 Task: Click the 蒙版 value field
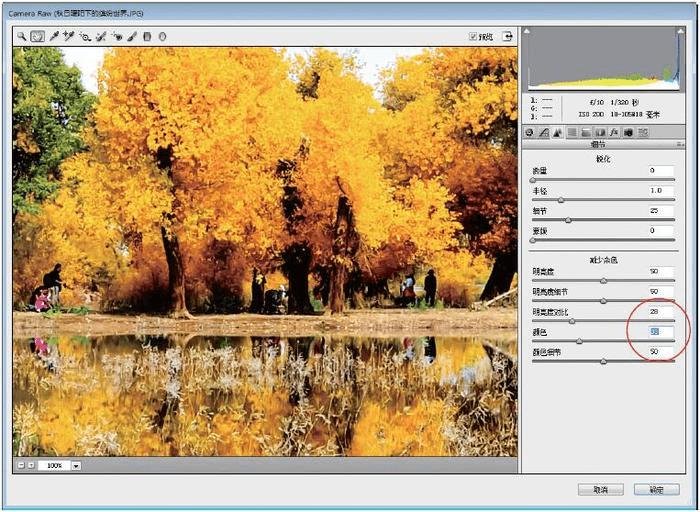click(x=661, y=231)
